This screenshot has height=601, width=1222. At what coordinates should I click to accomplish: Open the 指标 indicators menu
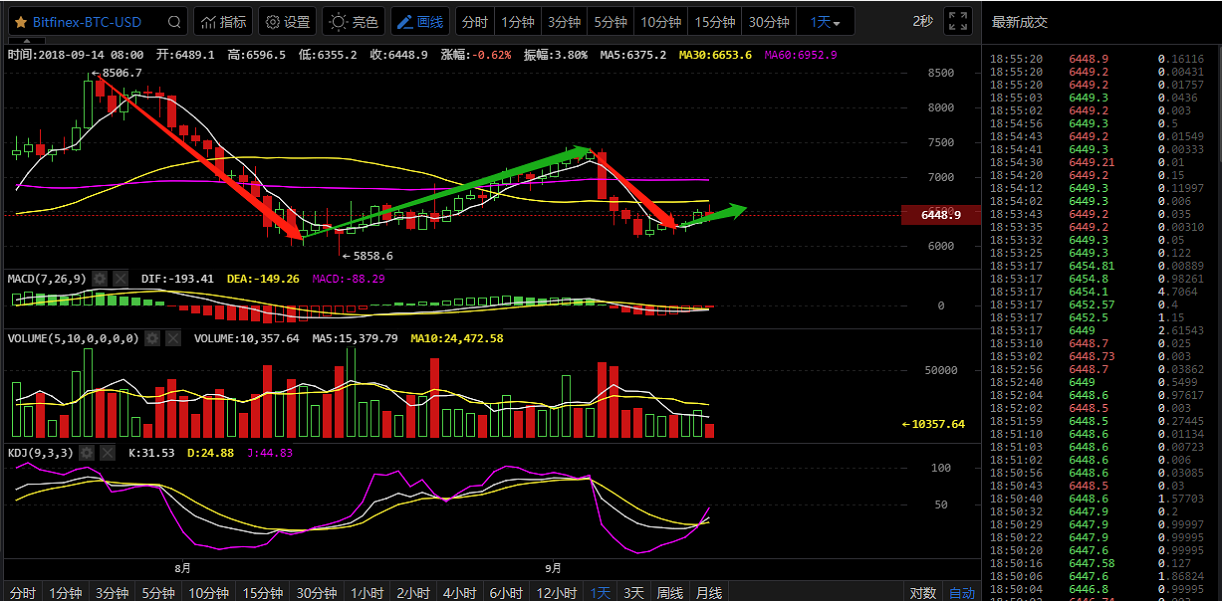click(223, 22)
